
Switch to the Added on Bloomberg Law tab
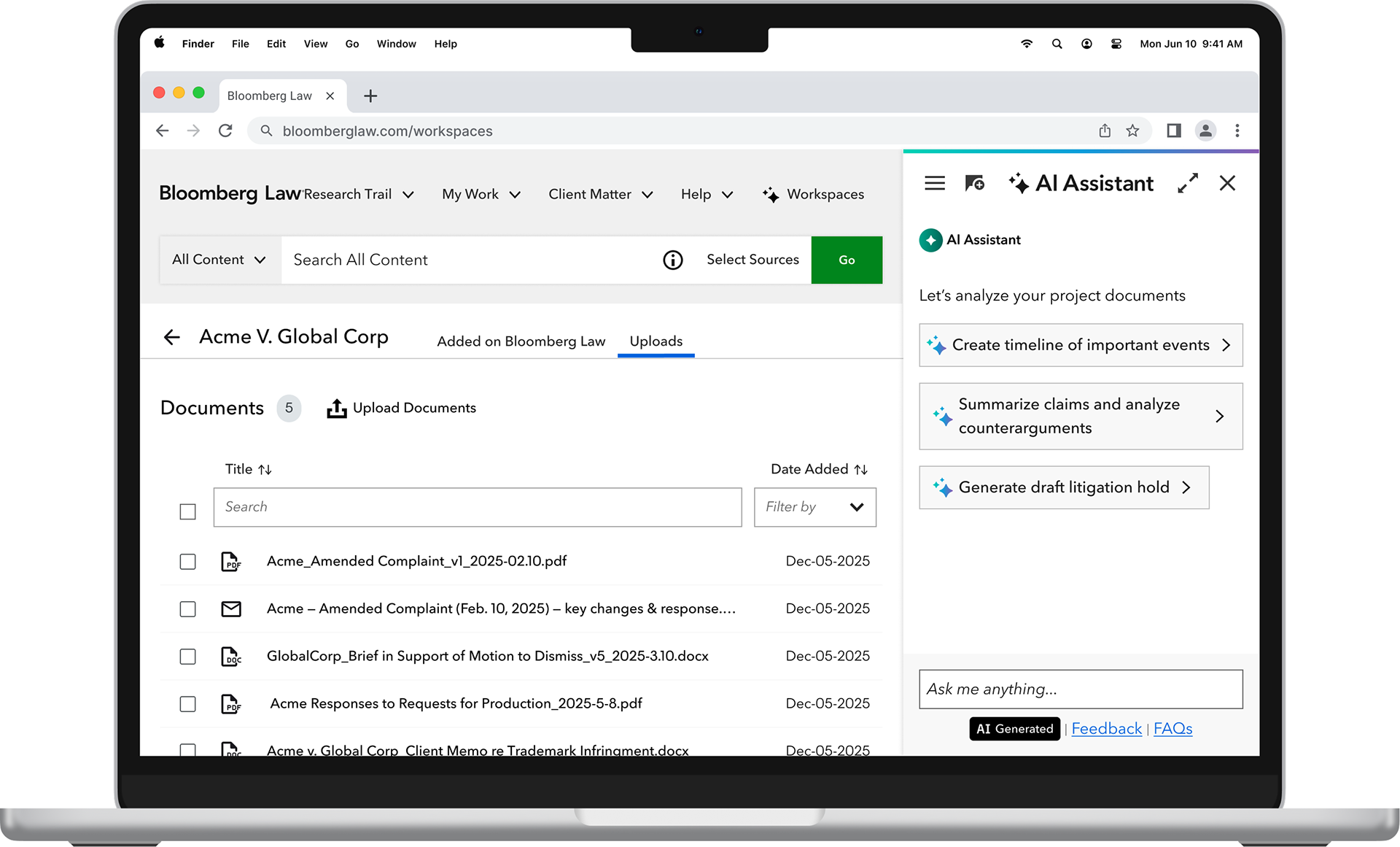click(x=521, y=341)
